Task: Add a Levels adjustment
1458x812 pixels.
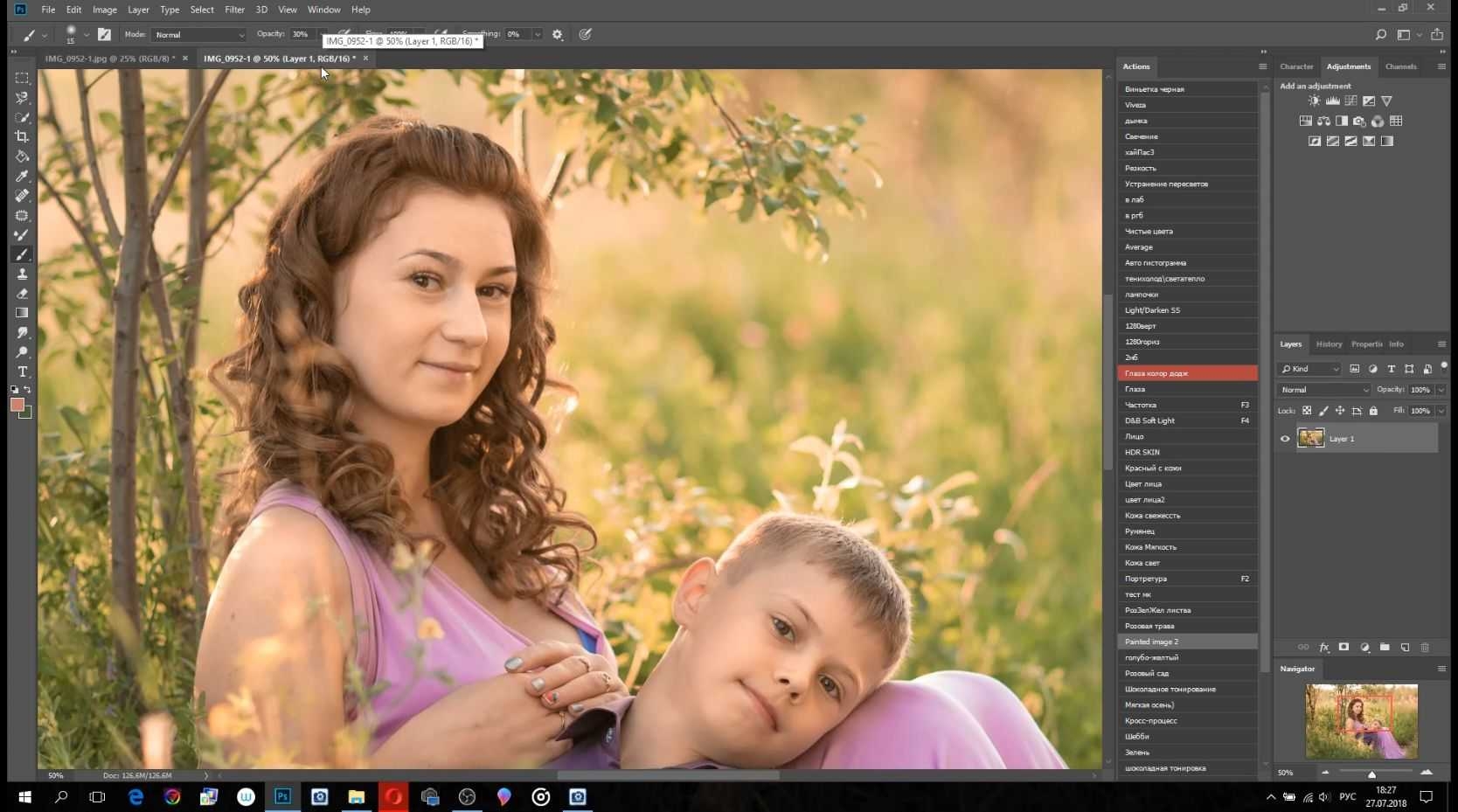Action: click(x=1332, y=101)
